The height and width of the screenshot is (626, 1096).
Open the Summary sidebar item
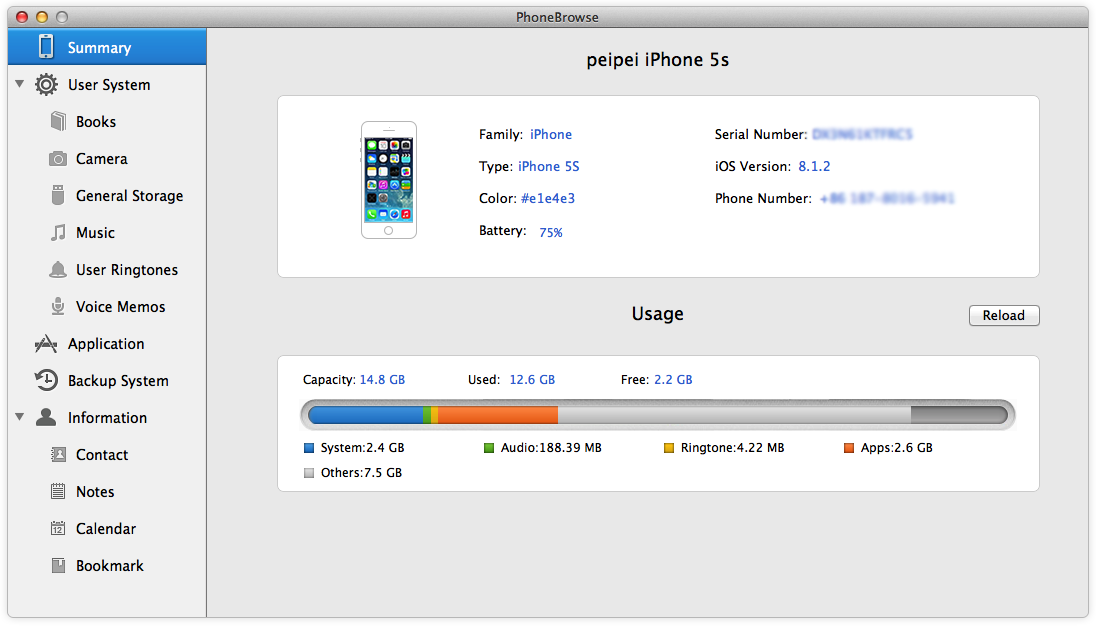[x=107, y=47]
